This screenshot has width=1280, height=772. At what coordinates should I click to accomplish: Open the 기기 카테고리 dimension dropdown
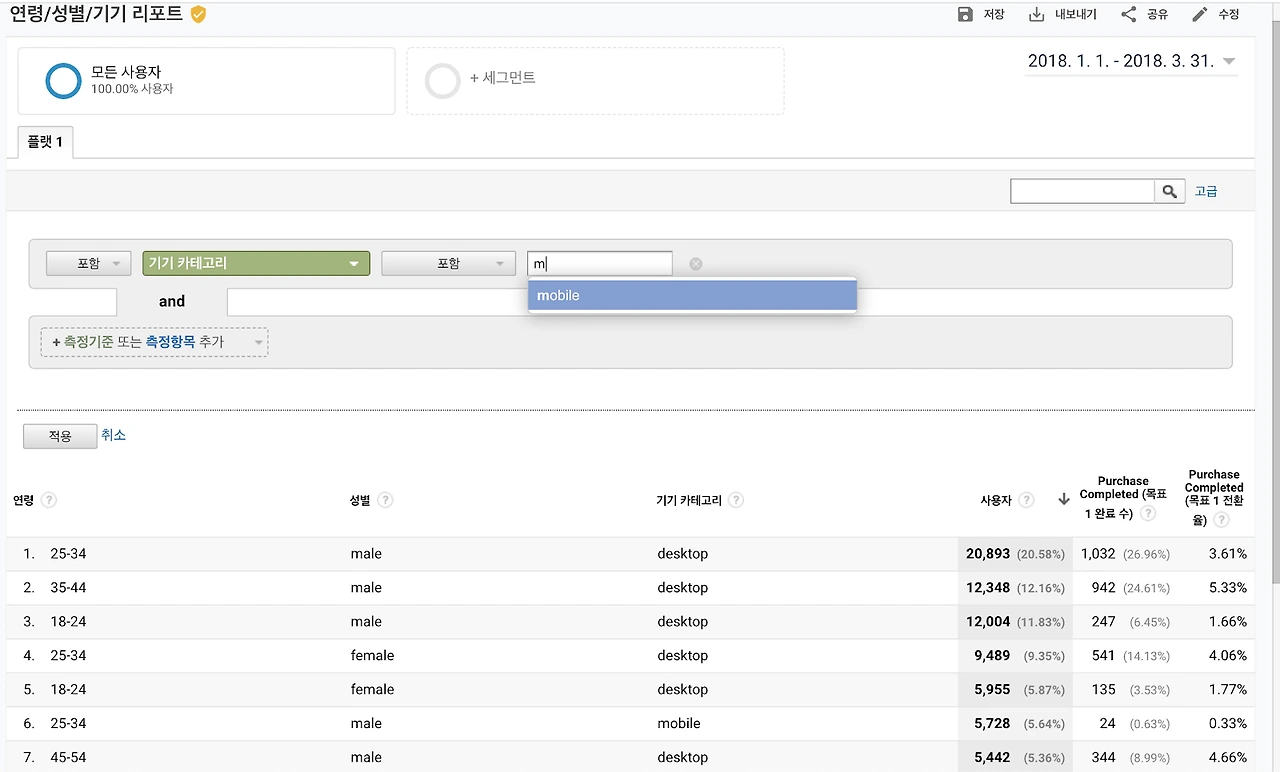(256, 263)
